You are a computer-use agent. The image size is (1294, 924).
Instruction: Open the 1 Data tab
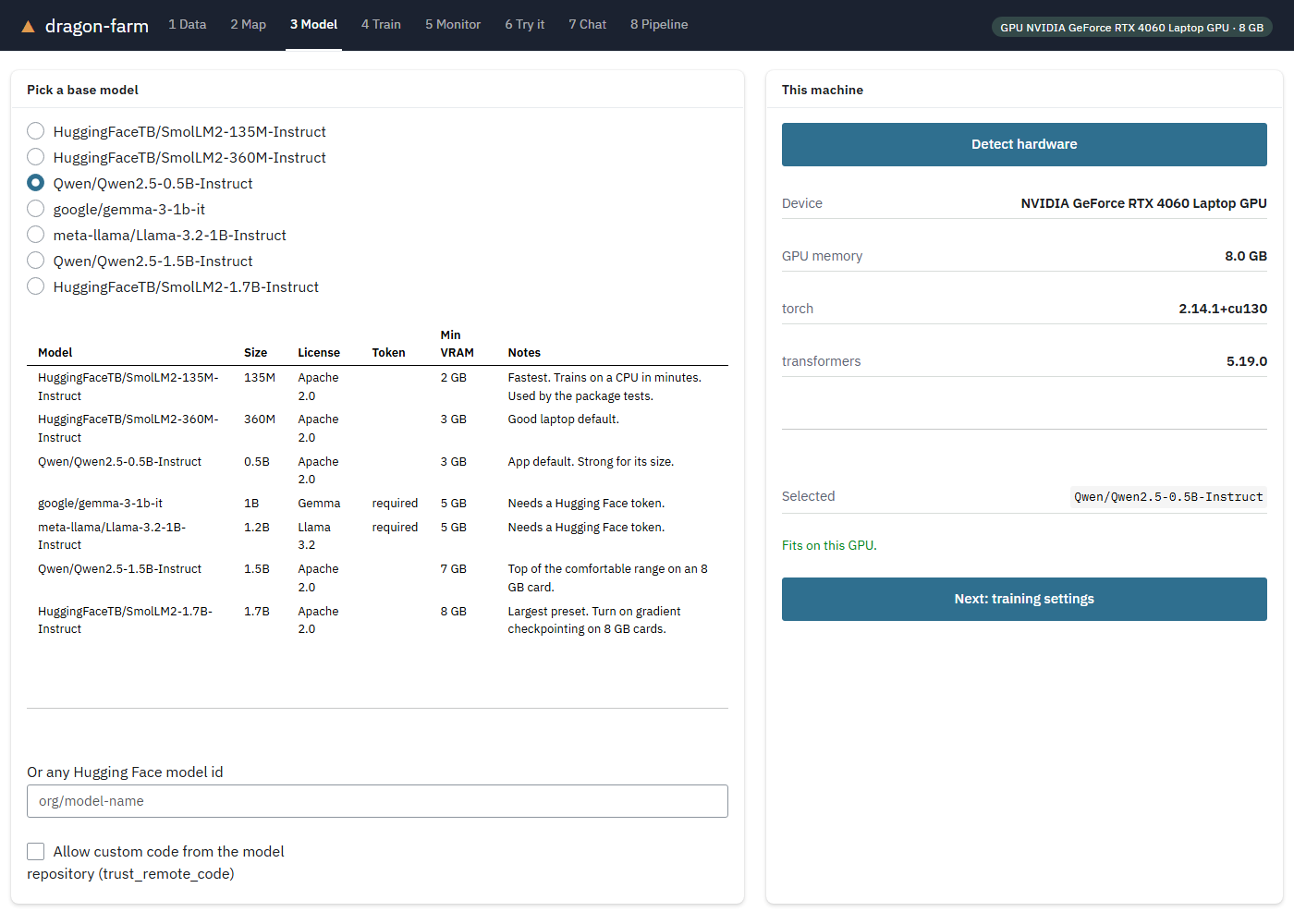pos(188,25)
